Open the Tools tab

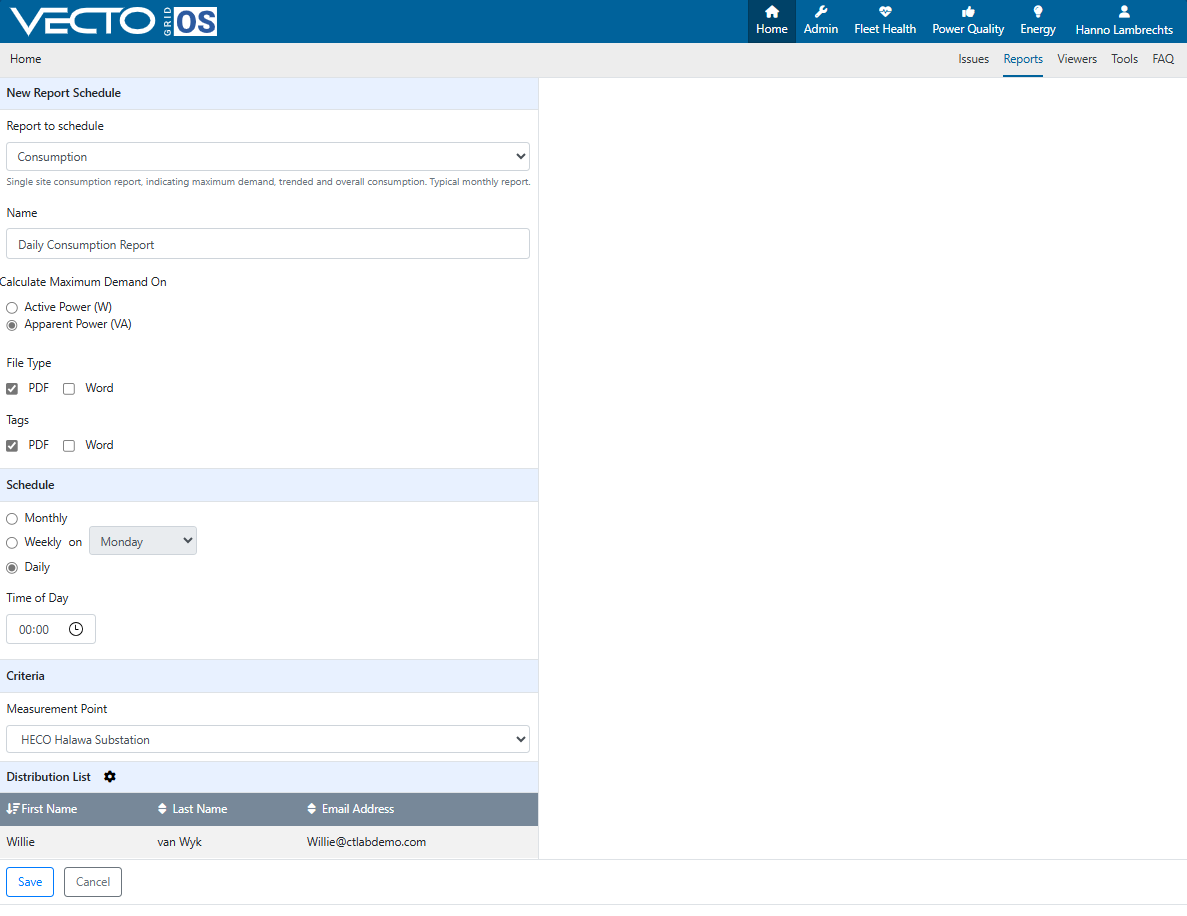coord(1124,59)
